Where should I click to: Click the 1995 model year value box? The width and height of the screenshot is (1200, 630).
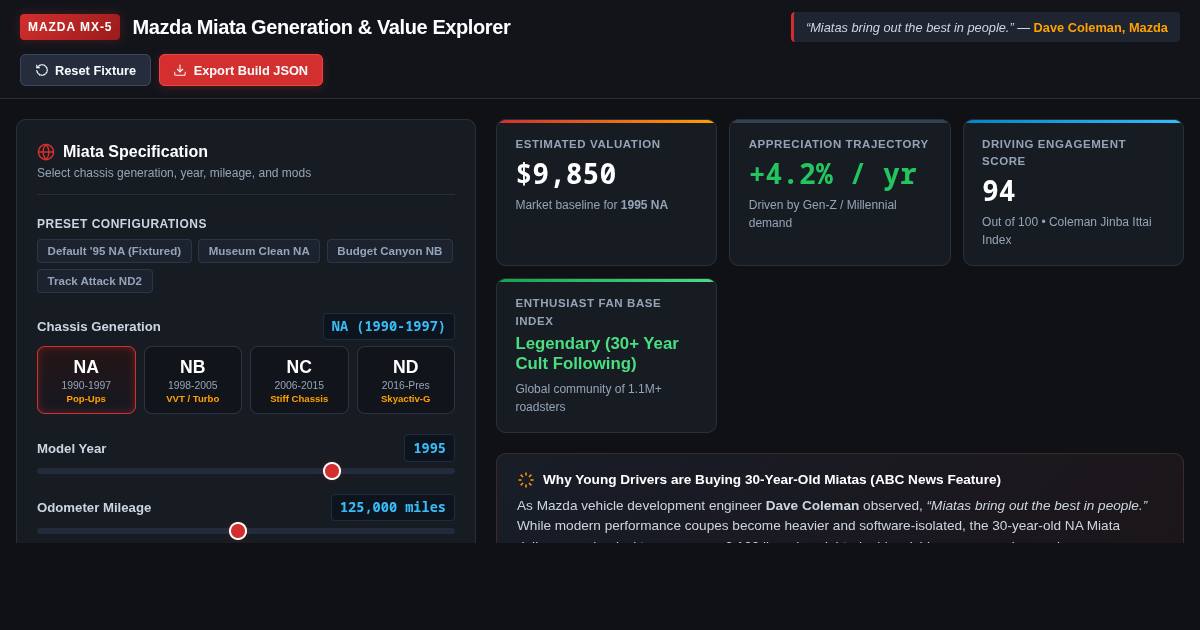tap(430, 448)
